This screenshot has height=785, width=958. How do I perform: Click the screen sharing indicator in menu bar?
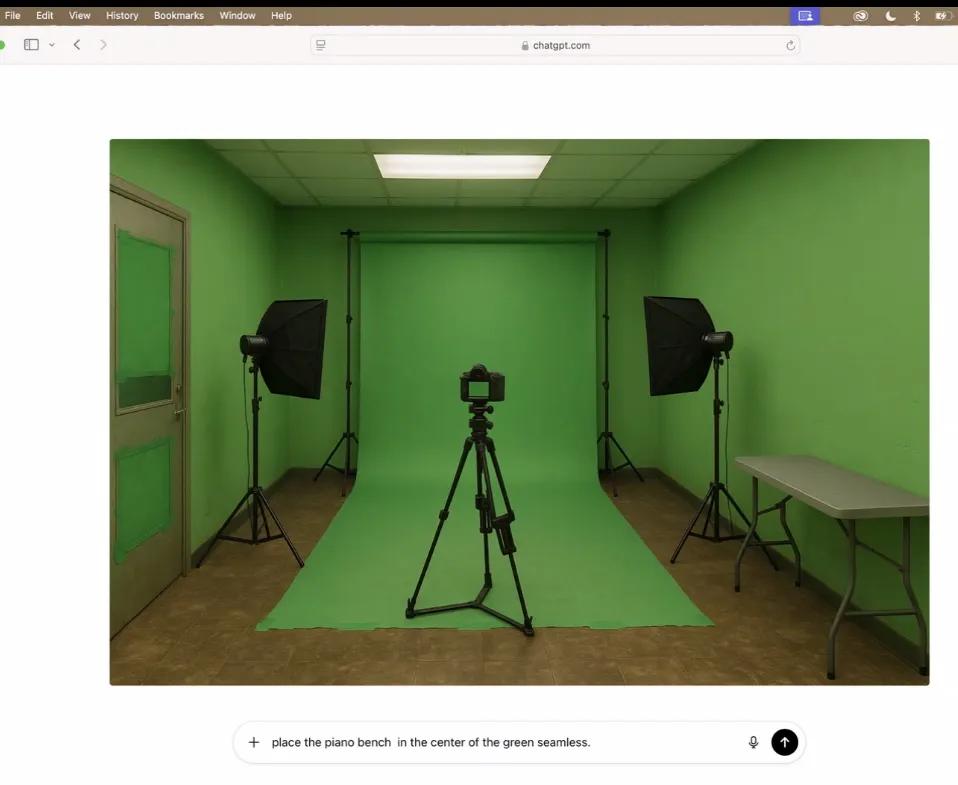click(x=805, y=15)
